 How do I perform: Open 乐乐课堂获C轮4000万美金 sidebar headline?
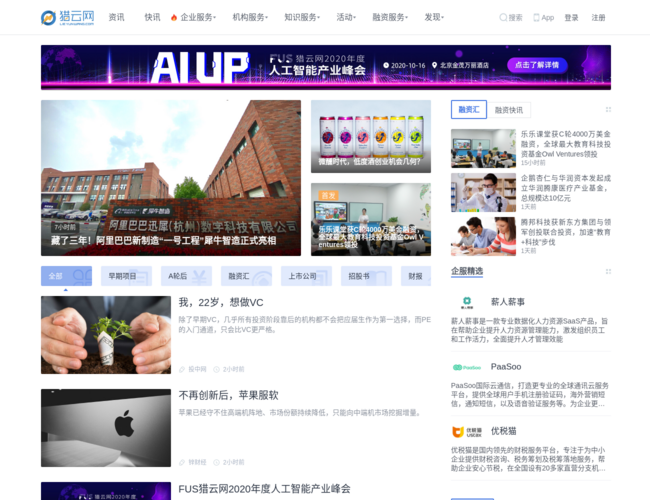coord(565,144)
